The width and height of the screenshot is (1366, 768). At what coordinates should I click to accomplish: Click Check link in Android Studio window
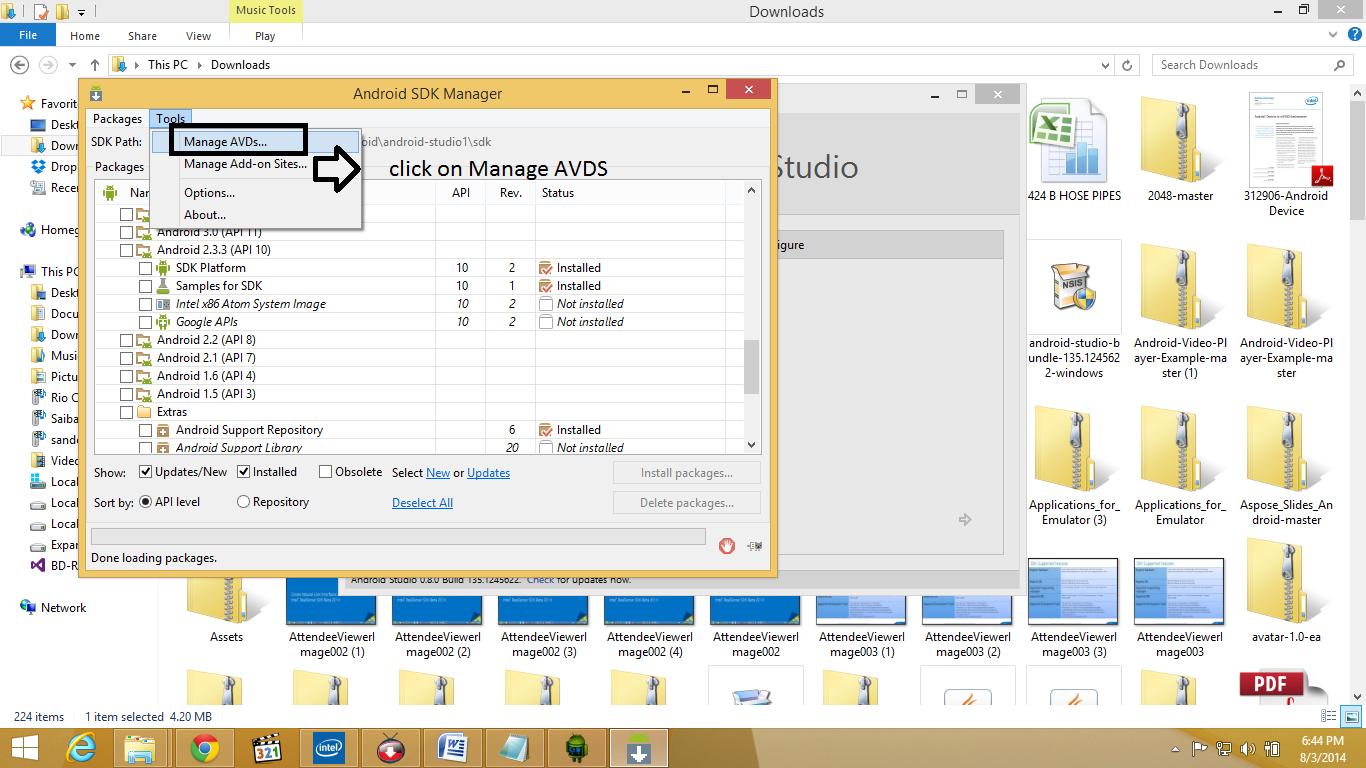coord(540,579)
